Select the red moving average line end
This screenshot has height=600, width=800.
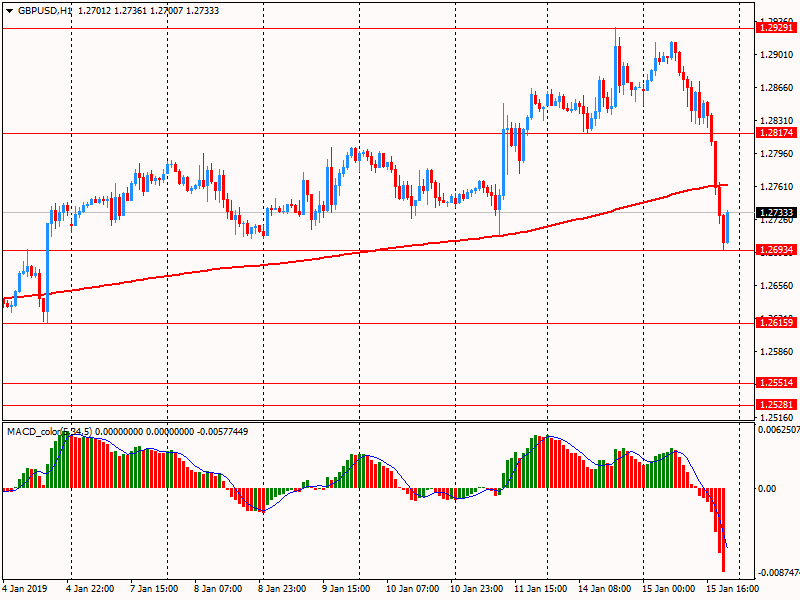point(724,185)
